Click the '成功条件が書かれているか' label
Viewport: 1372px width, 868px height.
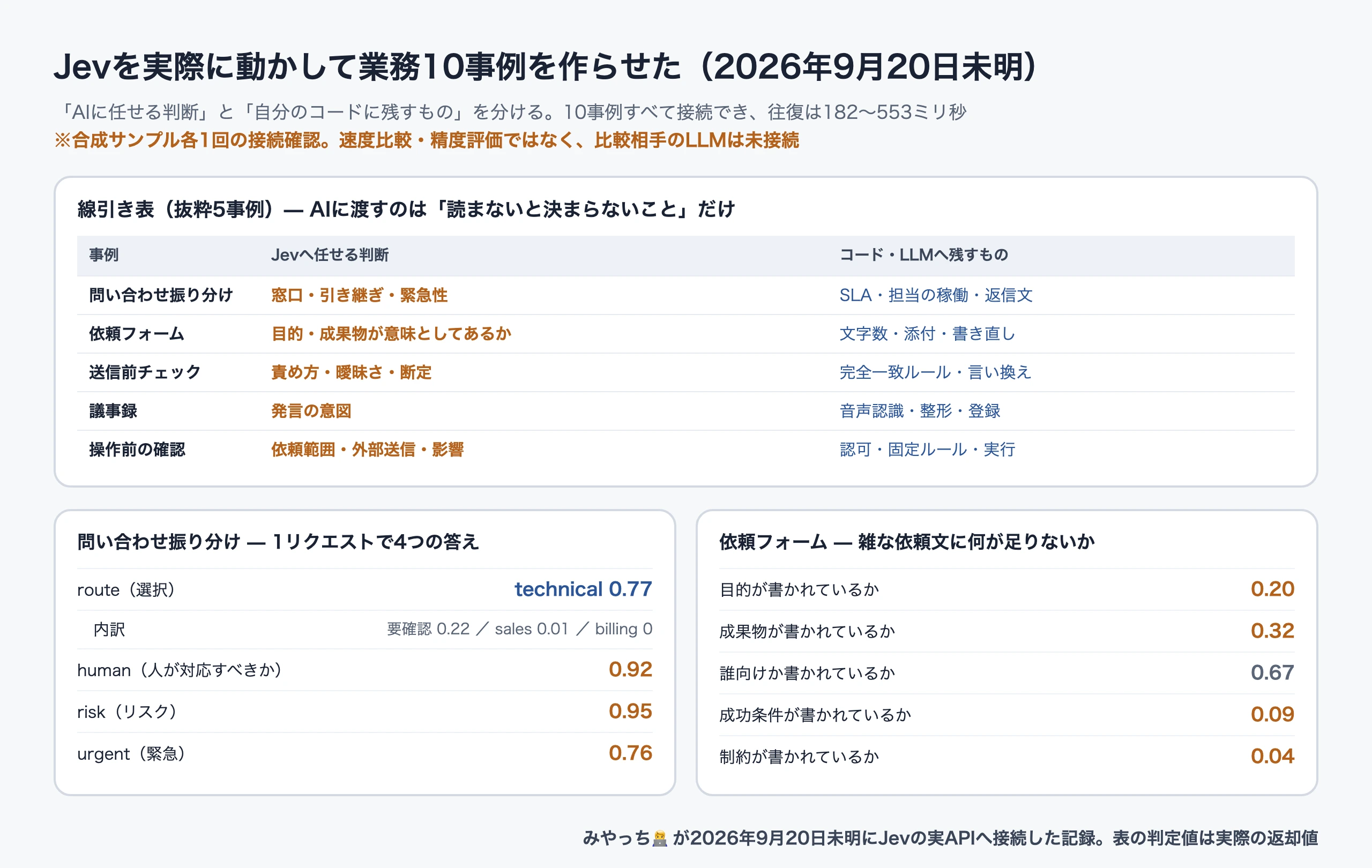pyautogui.click(x=815, y=715)
